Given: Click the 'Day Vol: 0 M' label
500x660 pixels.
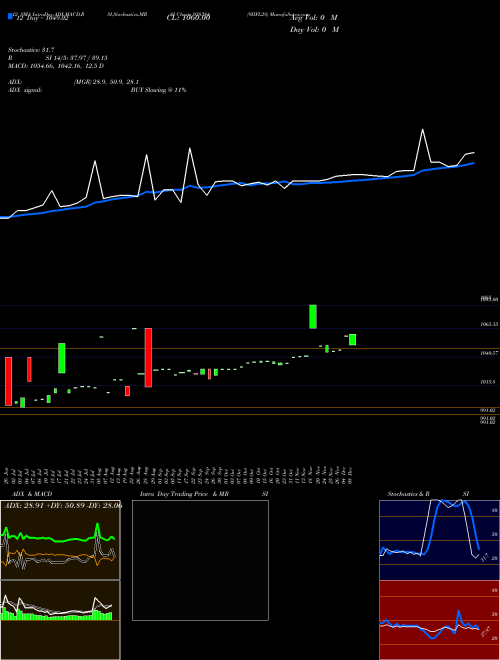Looking at the screenshot, I should click(314, 30).
